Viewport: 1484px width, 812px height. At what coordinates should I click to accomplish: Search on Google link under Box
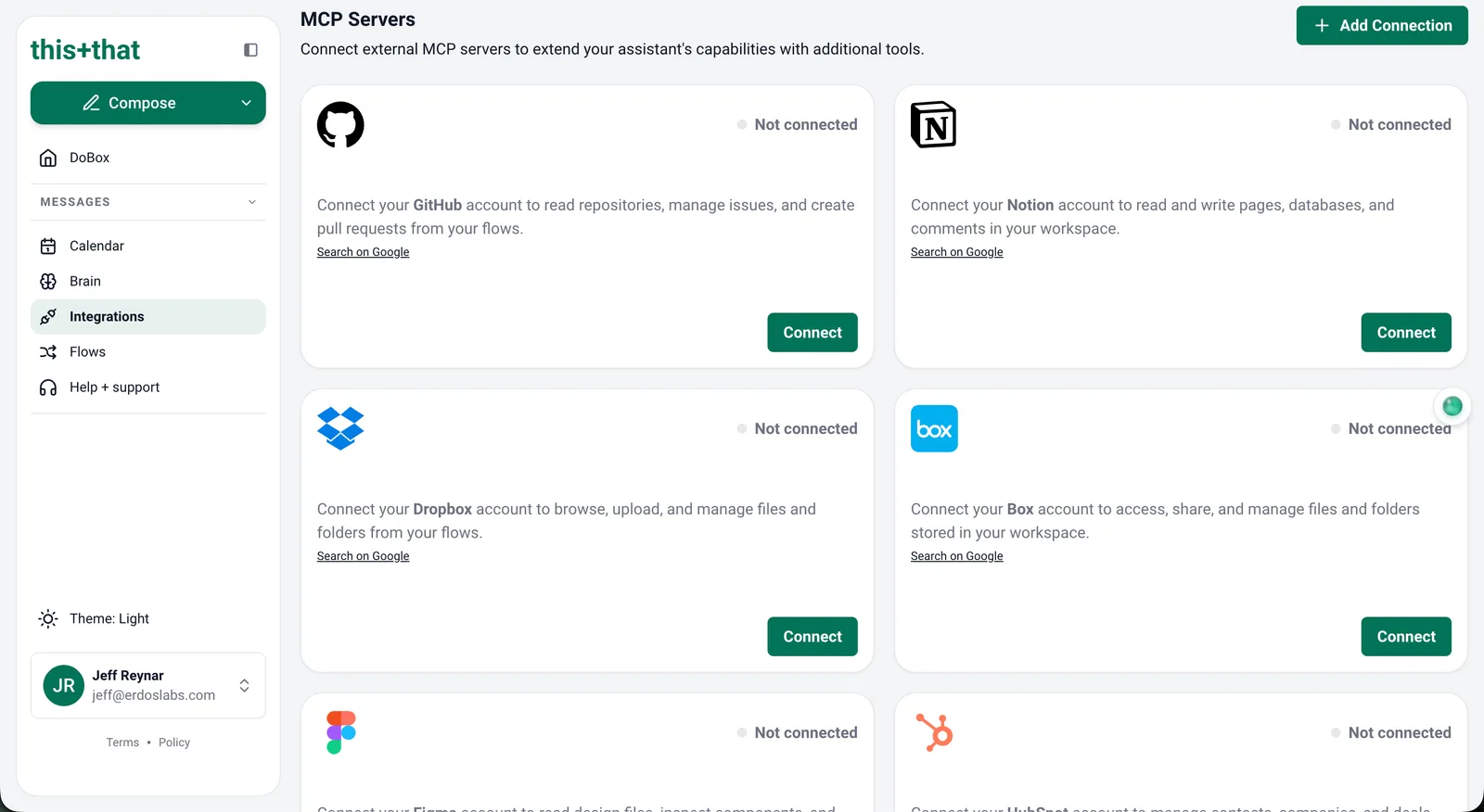[x=956, y=556]
